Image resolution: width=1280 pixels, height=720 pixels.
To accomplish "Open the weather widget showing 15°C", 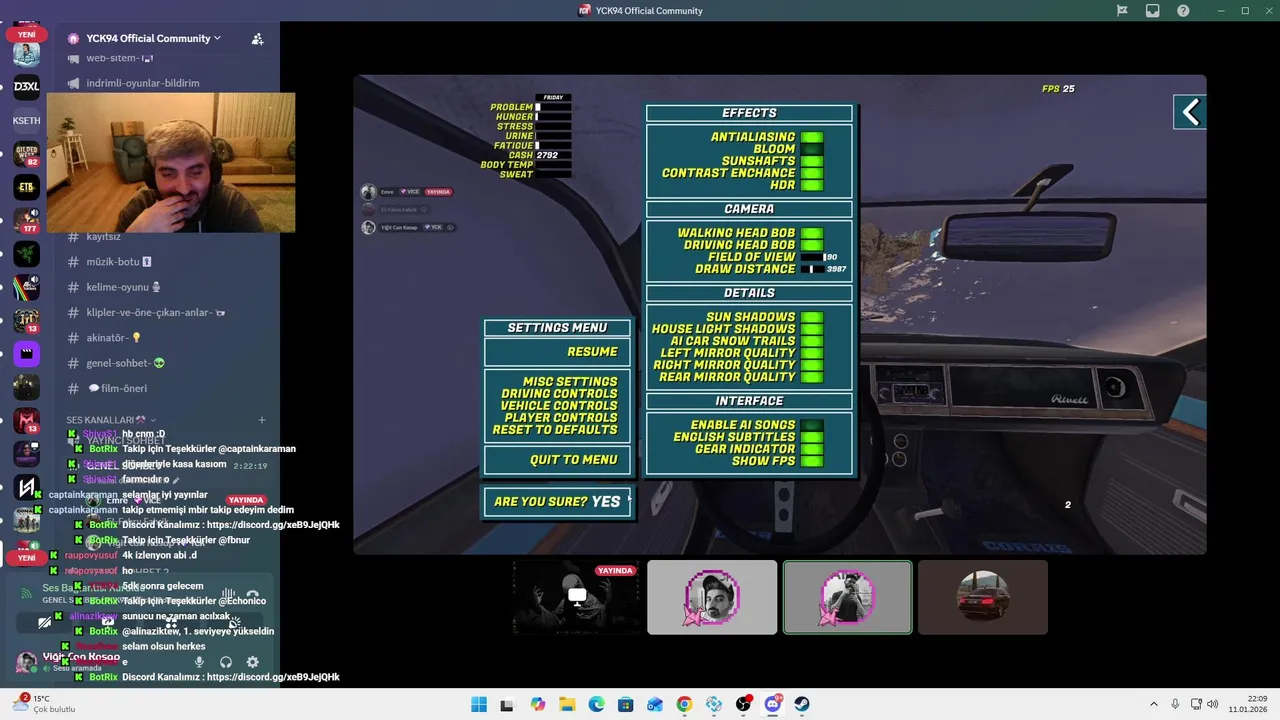I will point(45,704).
